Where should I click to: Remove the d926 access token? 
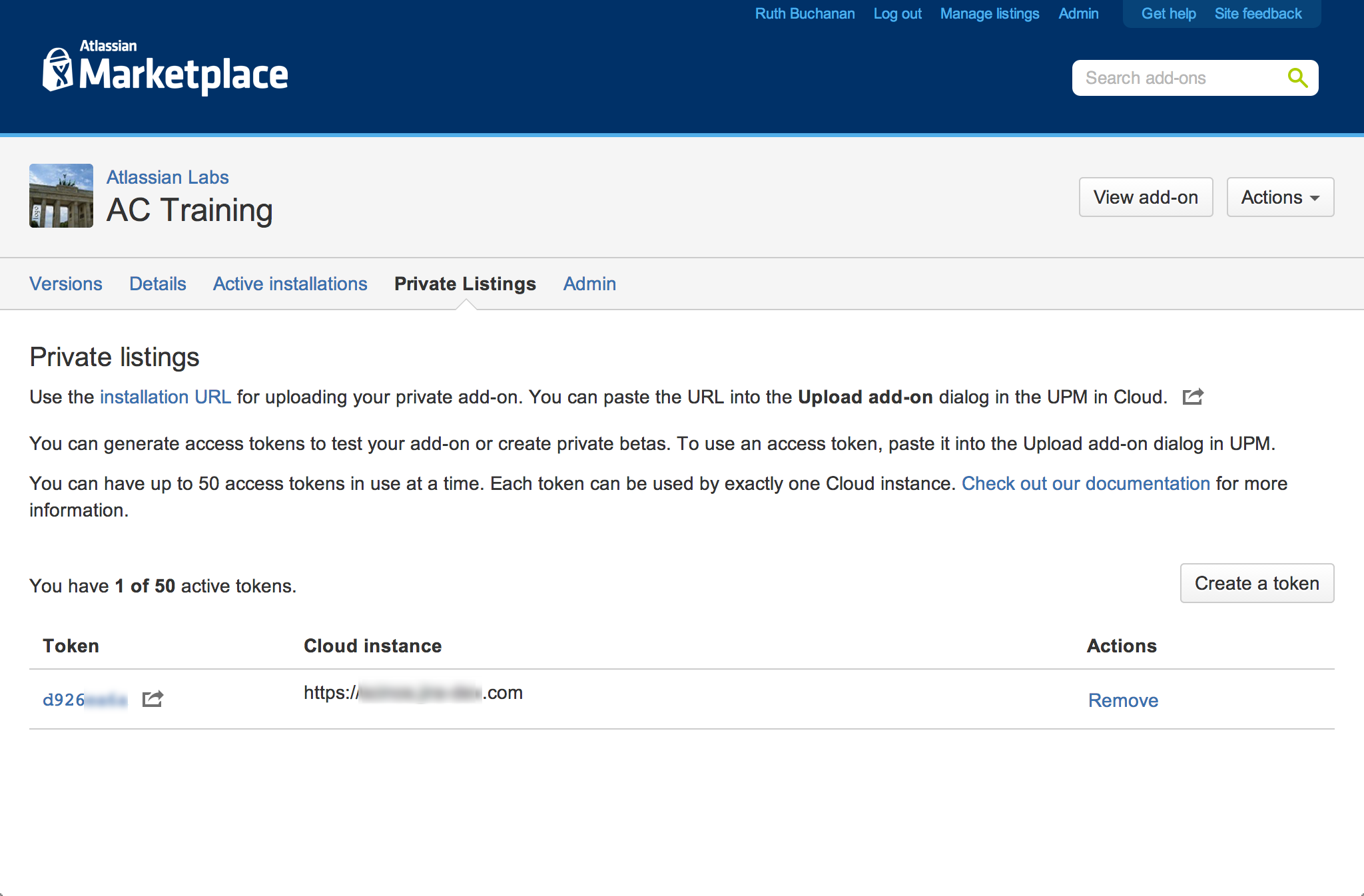point(1123,700)
